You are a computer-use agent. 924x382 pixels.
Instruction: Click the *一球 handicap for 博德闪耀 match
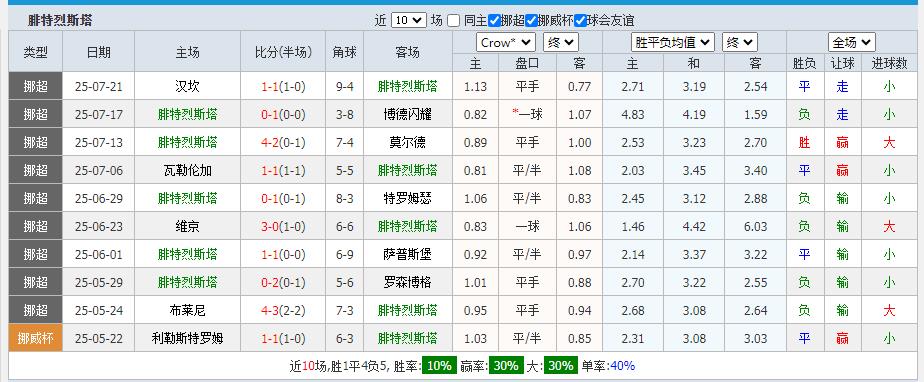527,114
